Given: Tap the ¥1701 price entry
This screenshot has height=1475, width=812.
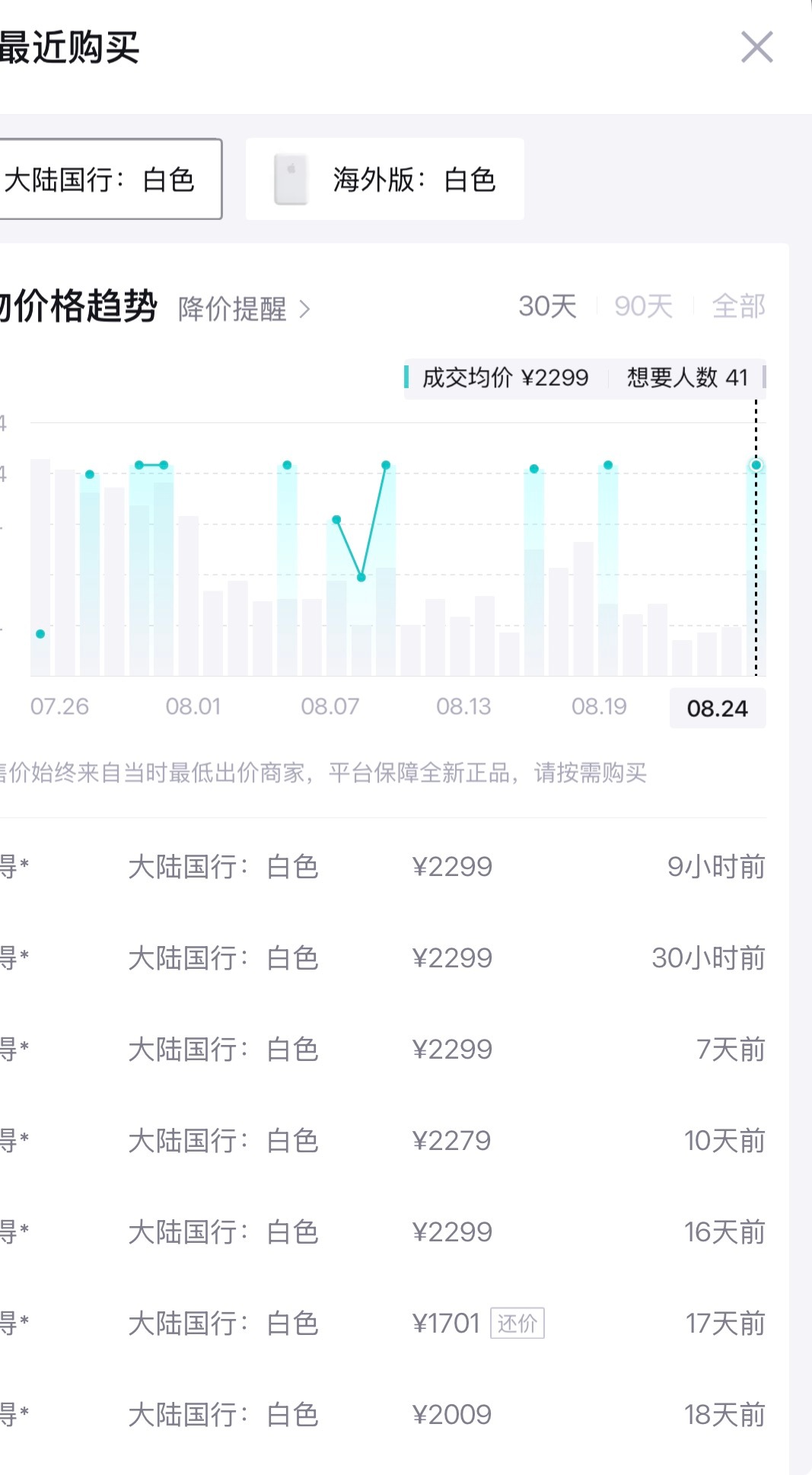Looking at the screenshot, I should point(446,1324).
